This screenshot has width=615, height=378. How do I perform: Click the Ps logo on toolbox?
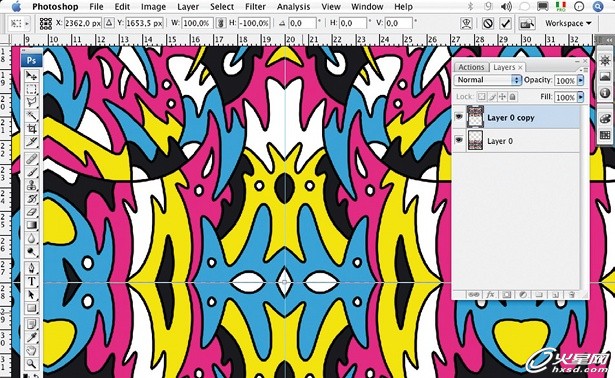(x=31, y=60)
